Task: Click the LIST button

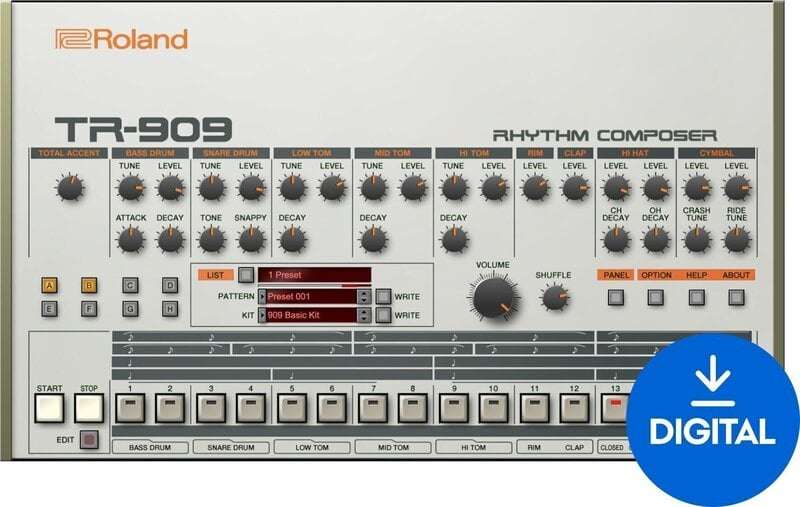Action: [215, 275]
